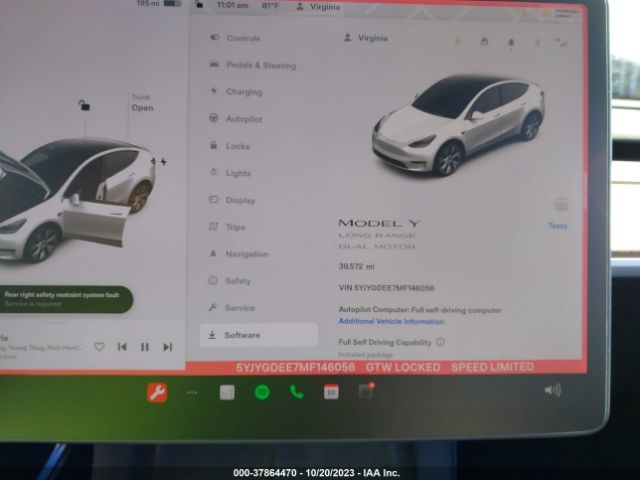
Task: Click the Autopilot Computer information line
Action: pos(420,310)
